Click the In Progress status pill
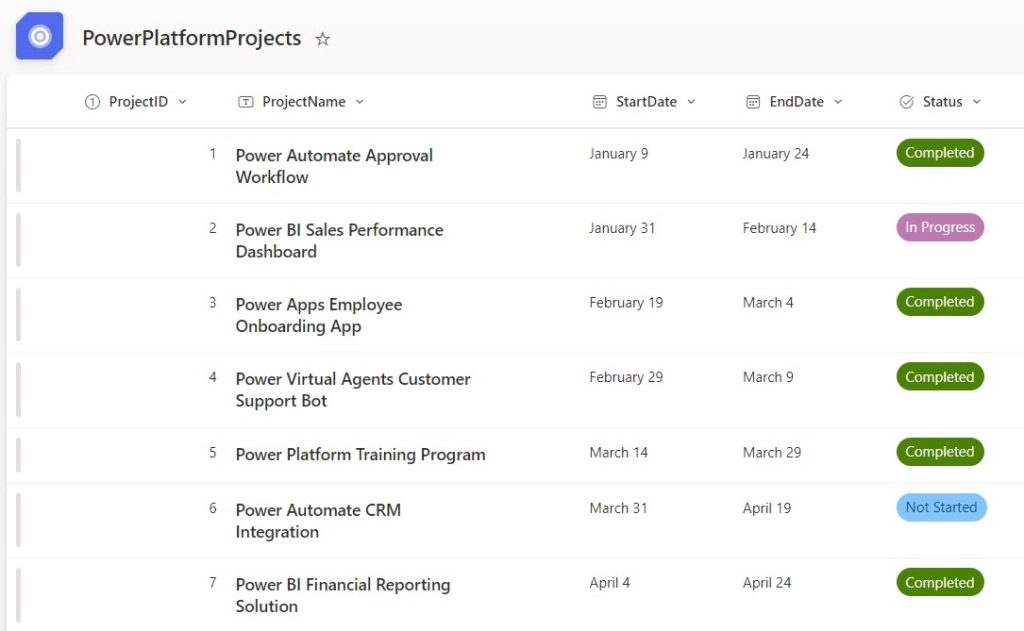Viewport: 1024px width, 631px height. (x=940, y=227)
